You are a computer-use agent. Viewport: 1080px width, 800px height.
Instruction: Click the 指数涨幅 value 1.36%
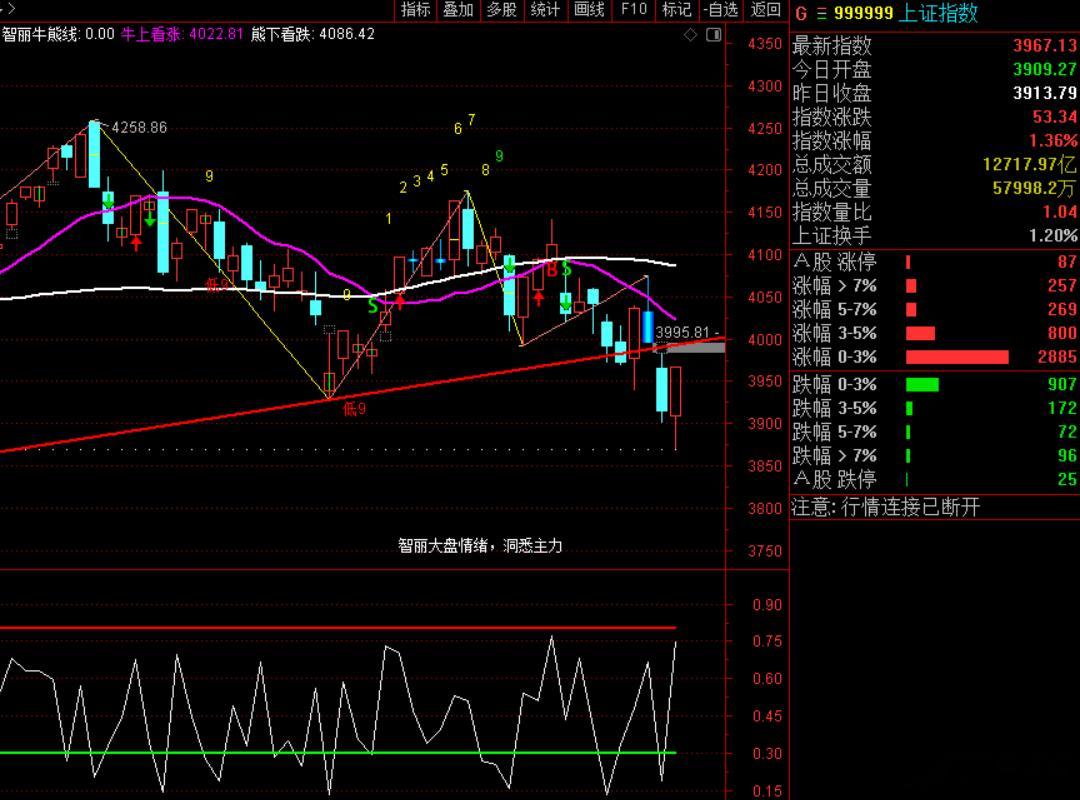click(1053, 141)
